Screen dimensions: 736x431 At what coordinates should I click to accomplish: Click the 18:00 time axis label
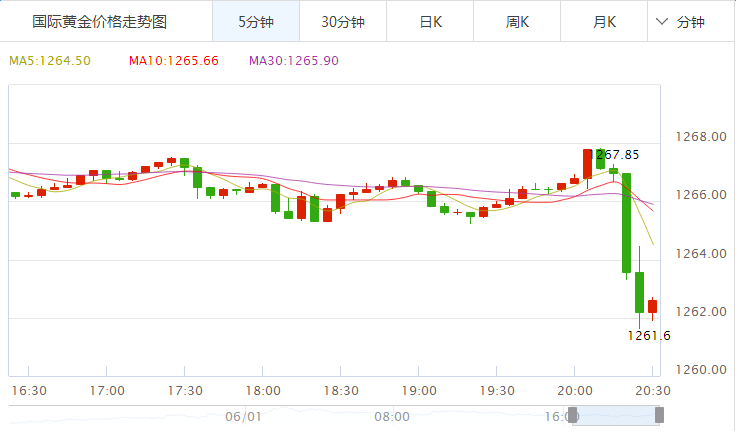tap(263, 391)
